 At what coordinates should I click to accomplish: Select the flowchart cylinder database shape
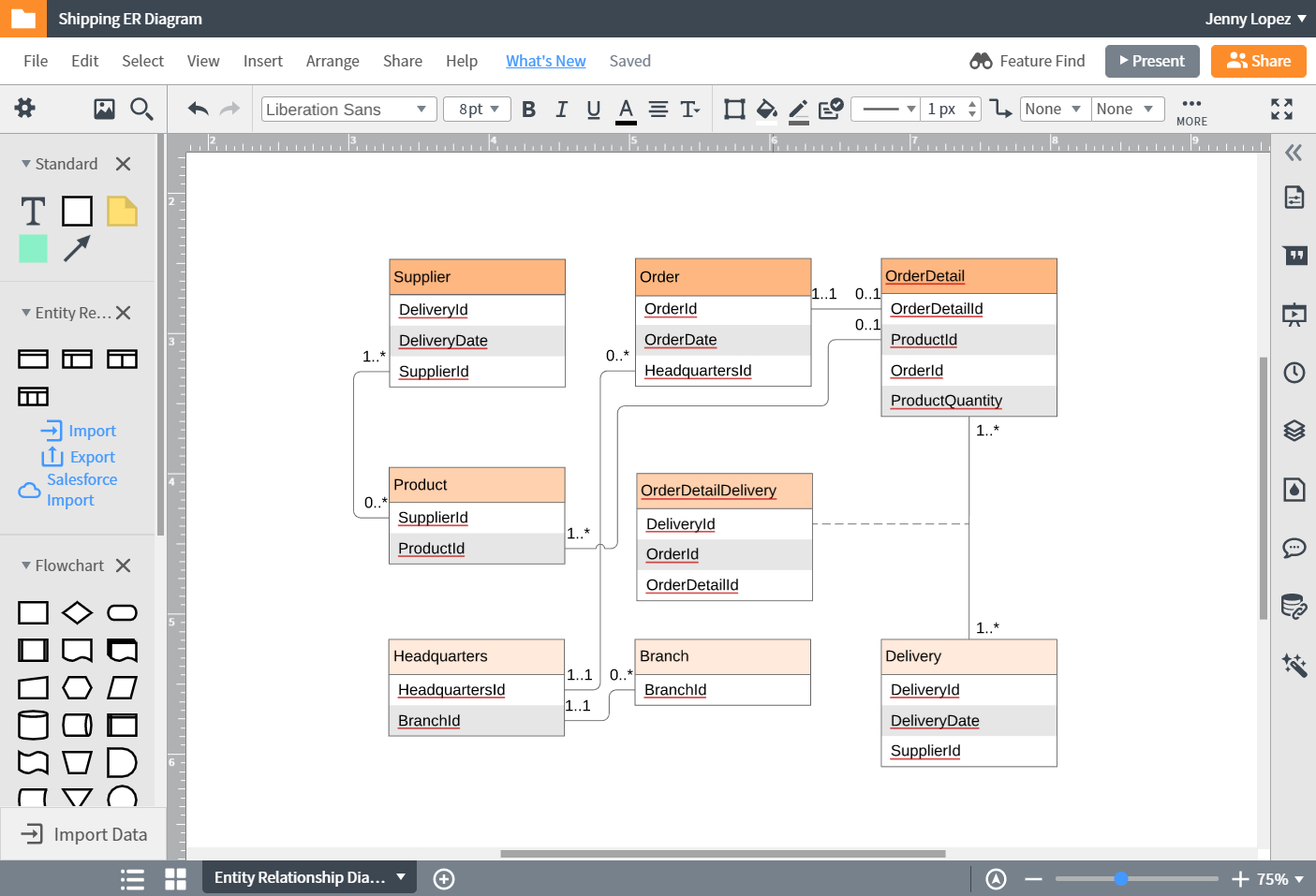click(x=33, y=725)
